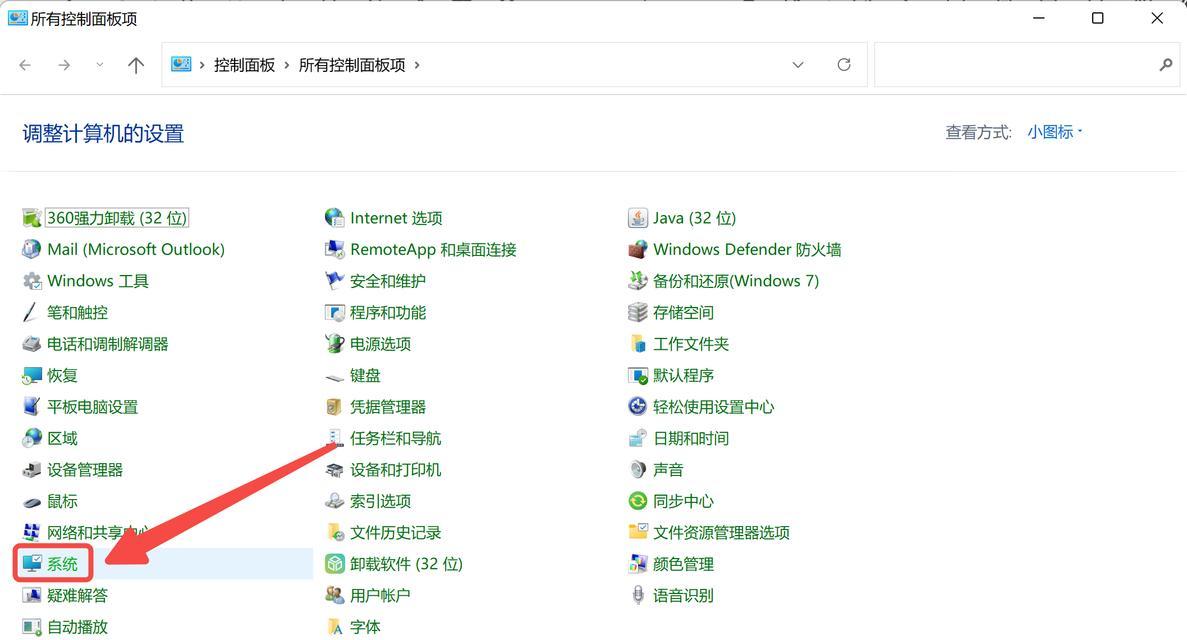This screenshot has width=1187, height=640.
Task: Click the 区域 globe icon
Action: tap(31, 439)
